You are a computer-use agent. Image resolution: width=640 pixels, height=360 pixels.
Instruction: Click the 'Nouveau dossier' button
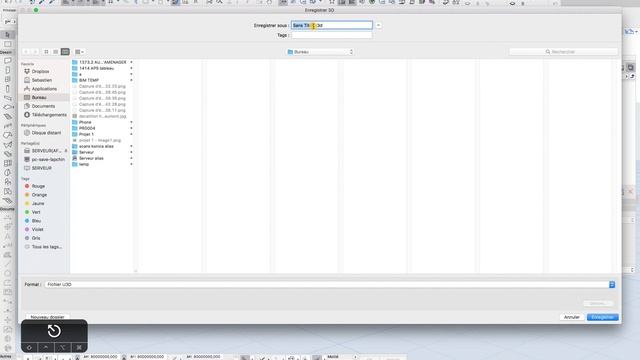point(47,317)
